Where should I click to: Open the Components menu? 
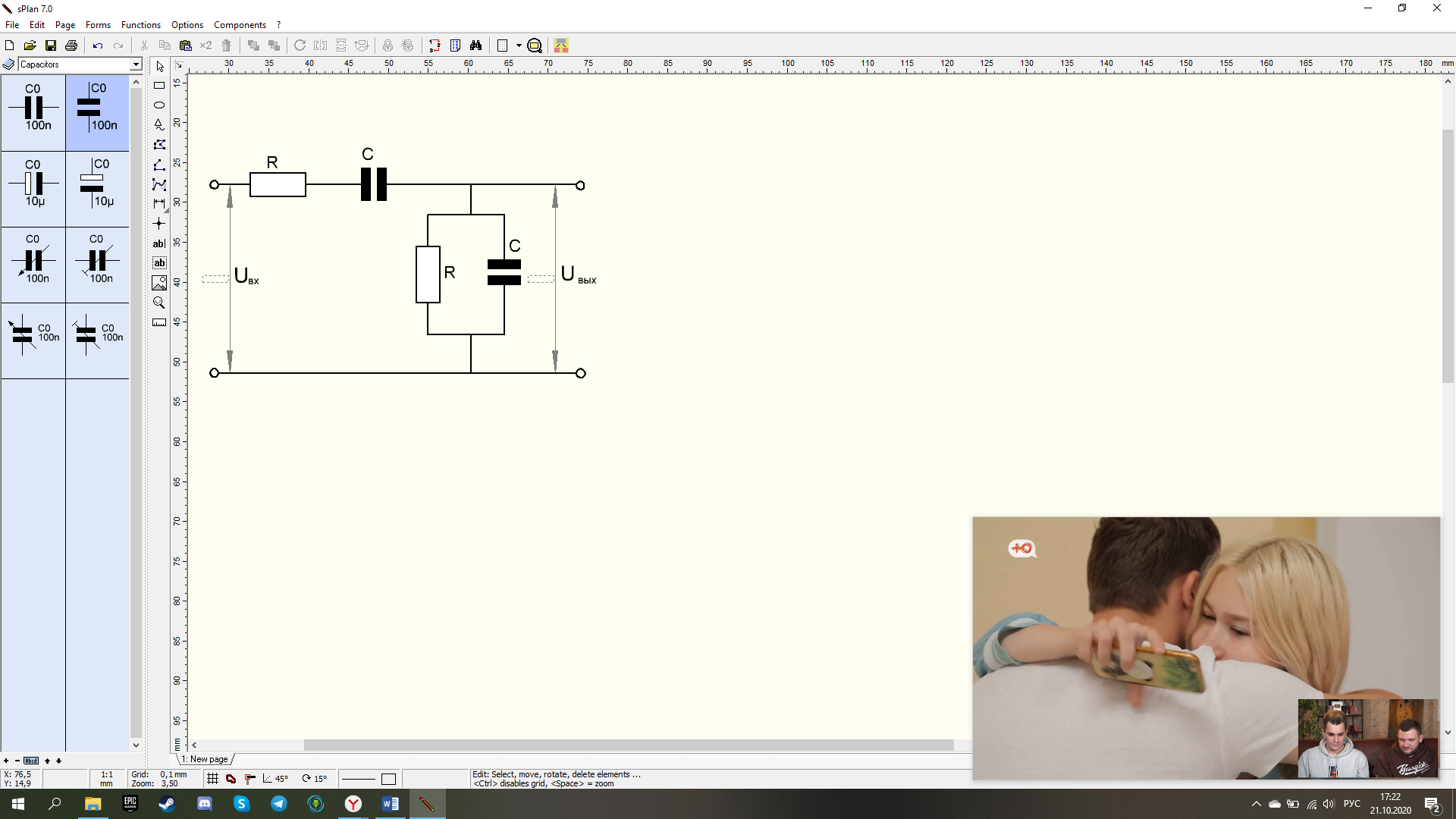tap(240, 25)
